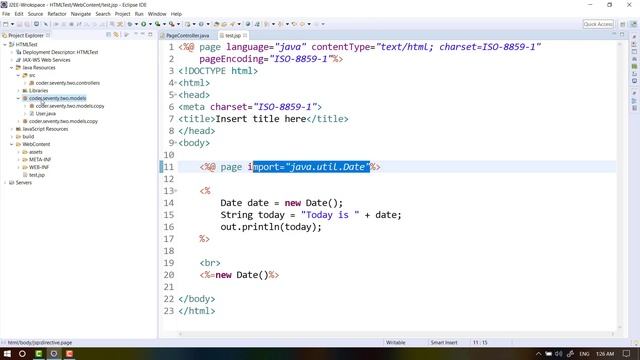Click the Run on Server toolbar icon

[158, 24]
